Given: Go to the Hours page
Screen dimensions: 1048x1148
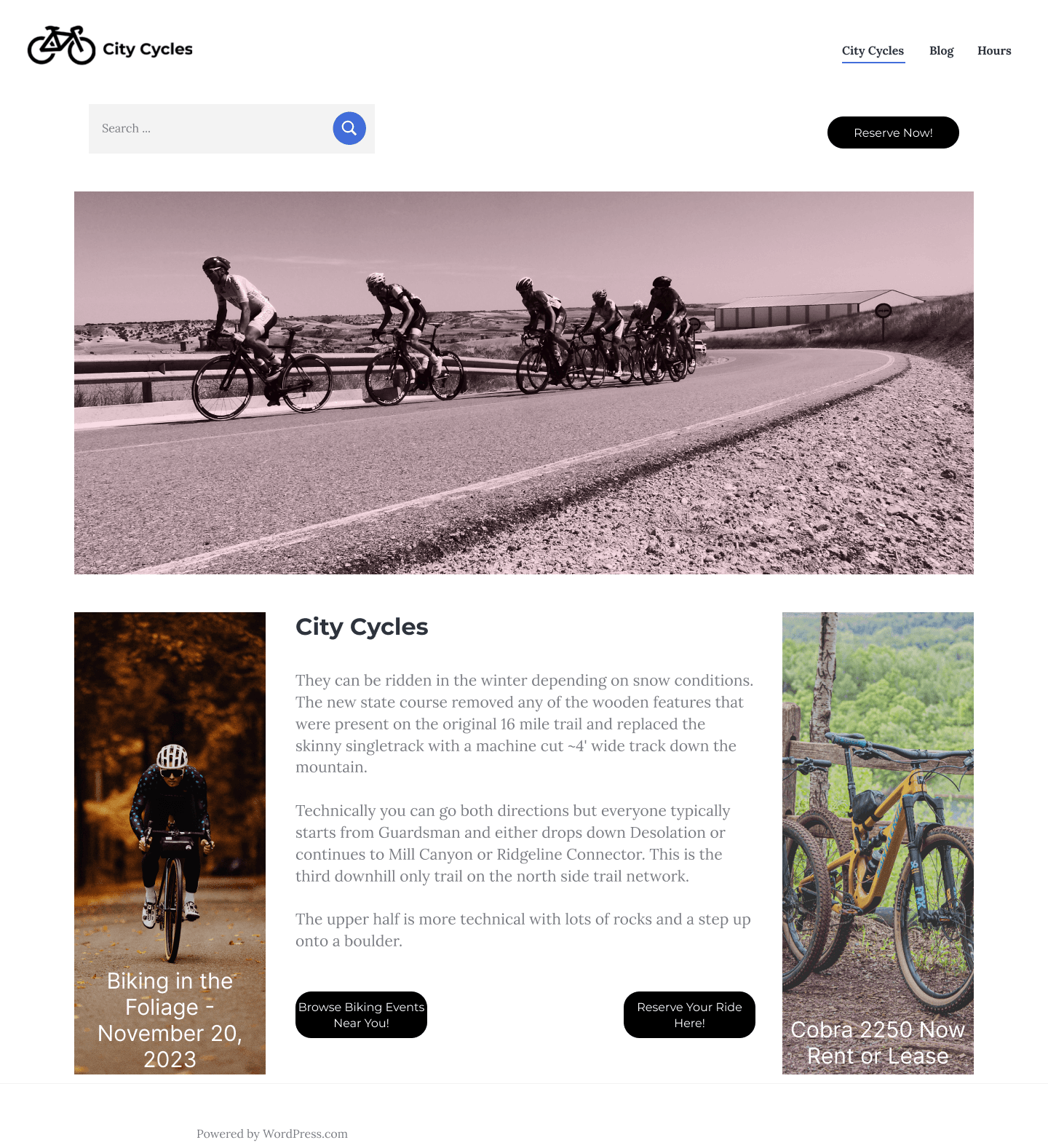Looking at the screenshot, I should (x=994, y=51).
